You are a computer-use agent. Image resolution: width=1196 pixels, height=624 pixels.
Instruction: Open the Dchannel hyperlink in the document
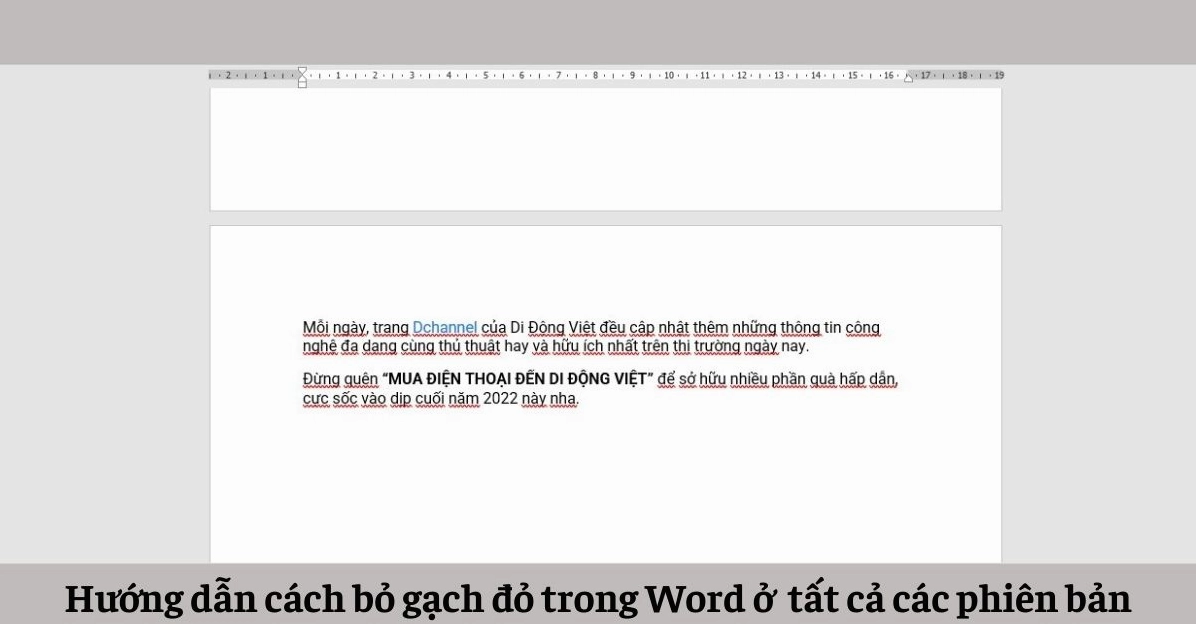[445, 328]
